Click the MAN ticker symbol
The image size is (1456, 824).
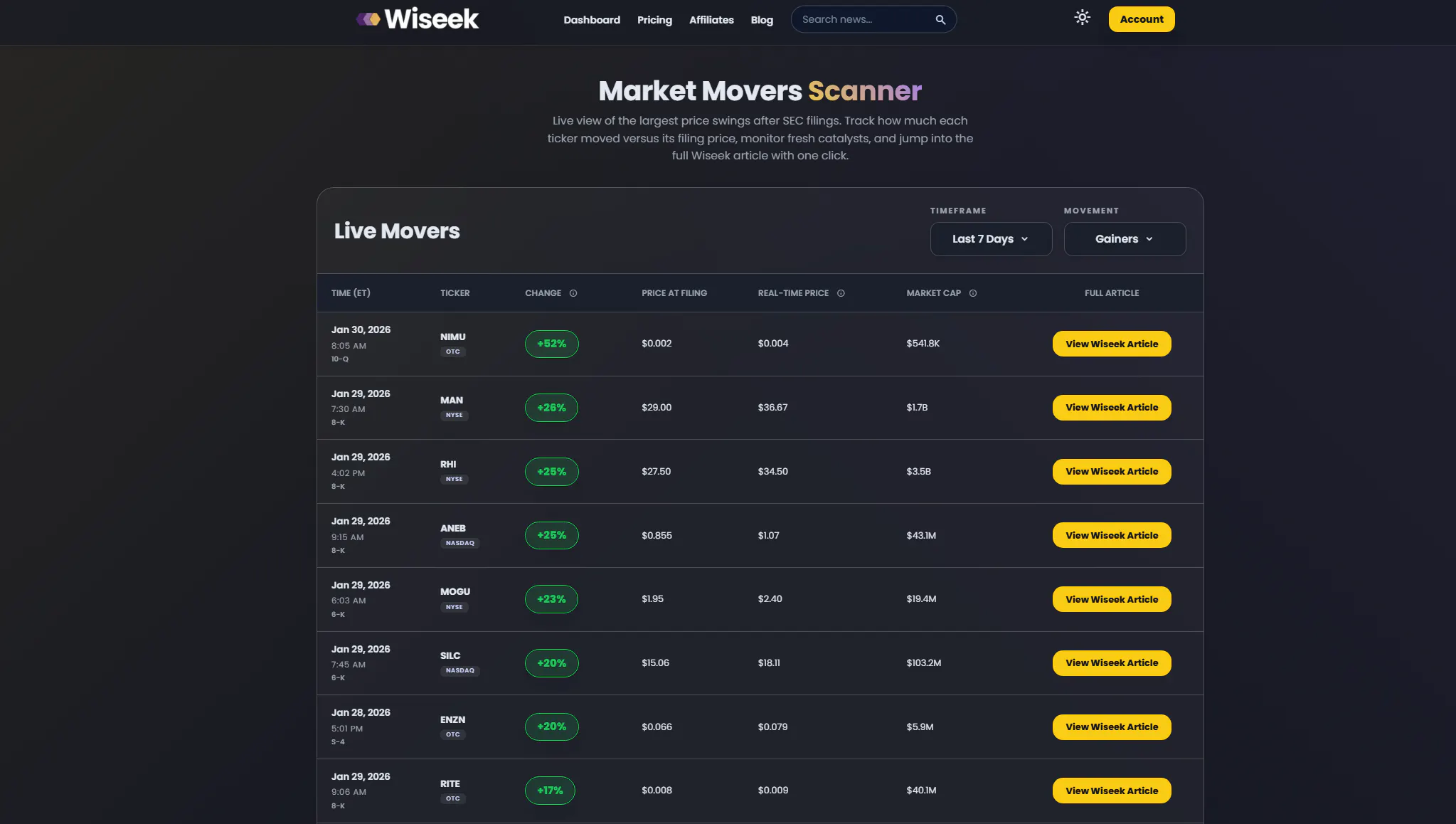[x=451, y=401]
